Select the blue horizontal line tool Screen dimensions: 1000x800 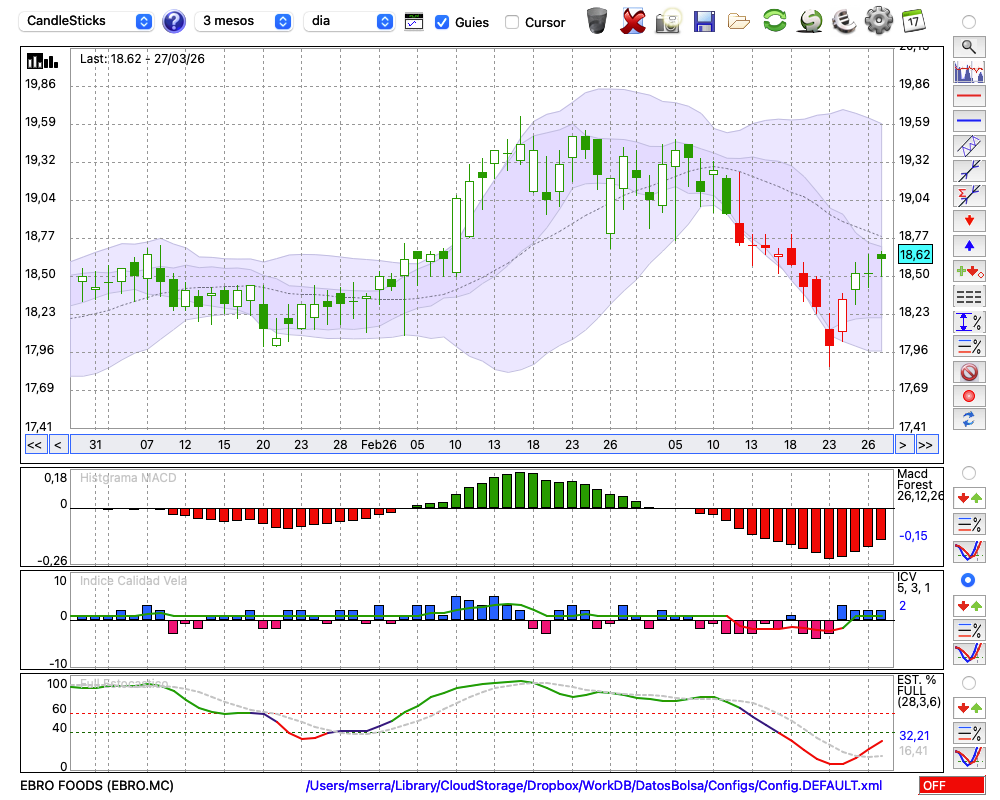pyautogui.click(x=968, y=121)
